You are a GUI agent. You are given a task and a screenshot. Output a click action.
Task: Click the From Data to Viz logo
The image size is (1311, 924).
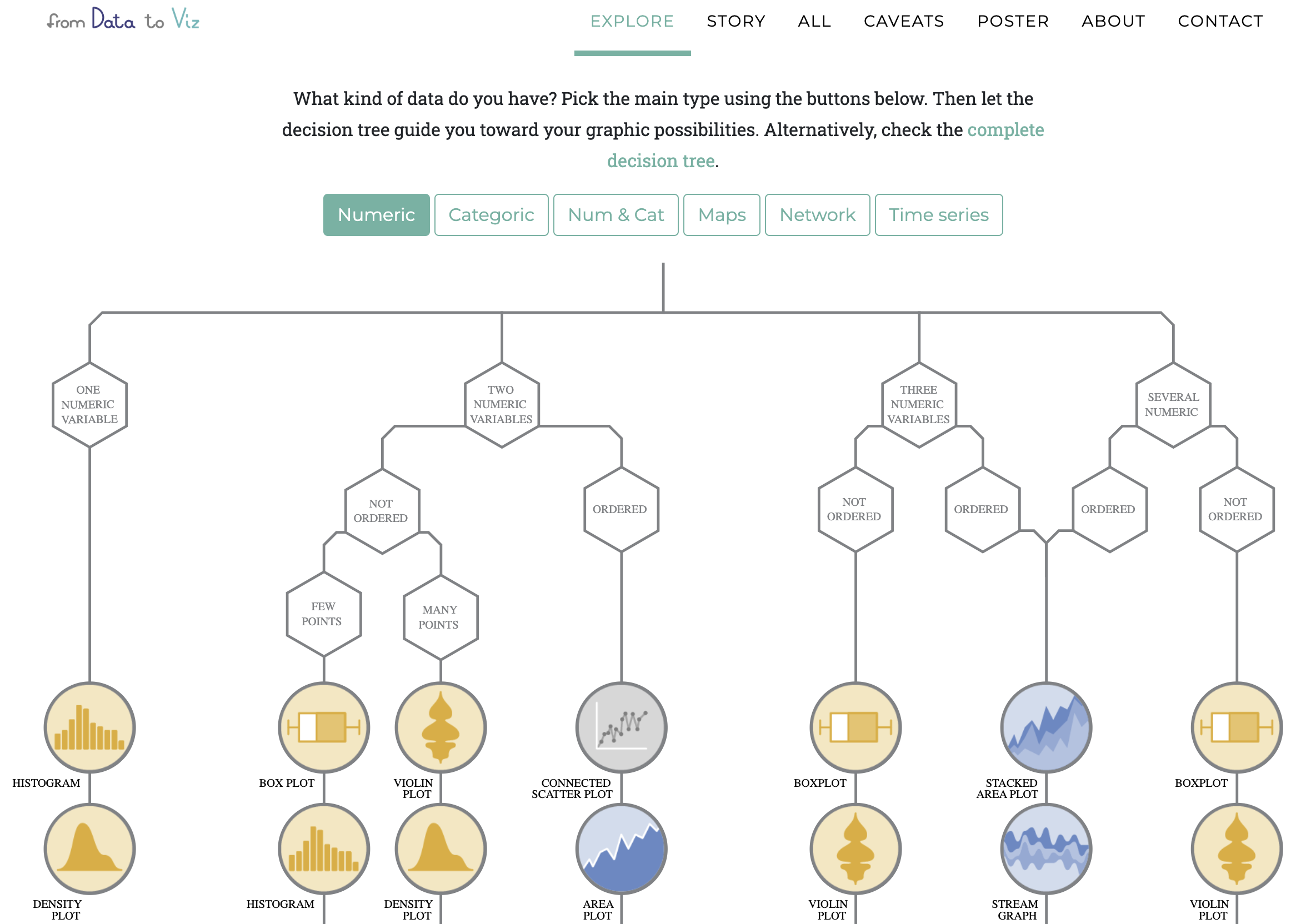(x=123, y=21)
